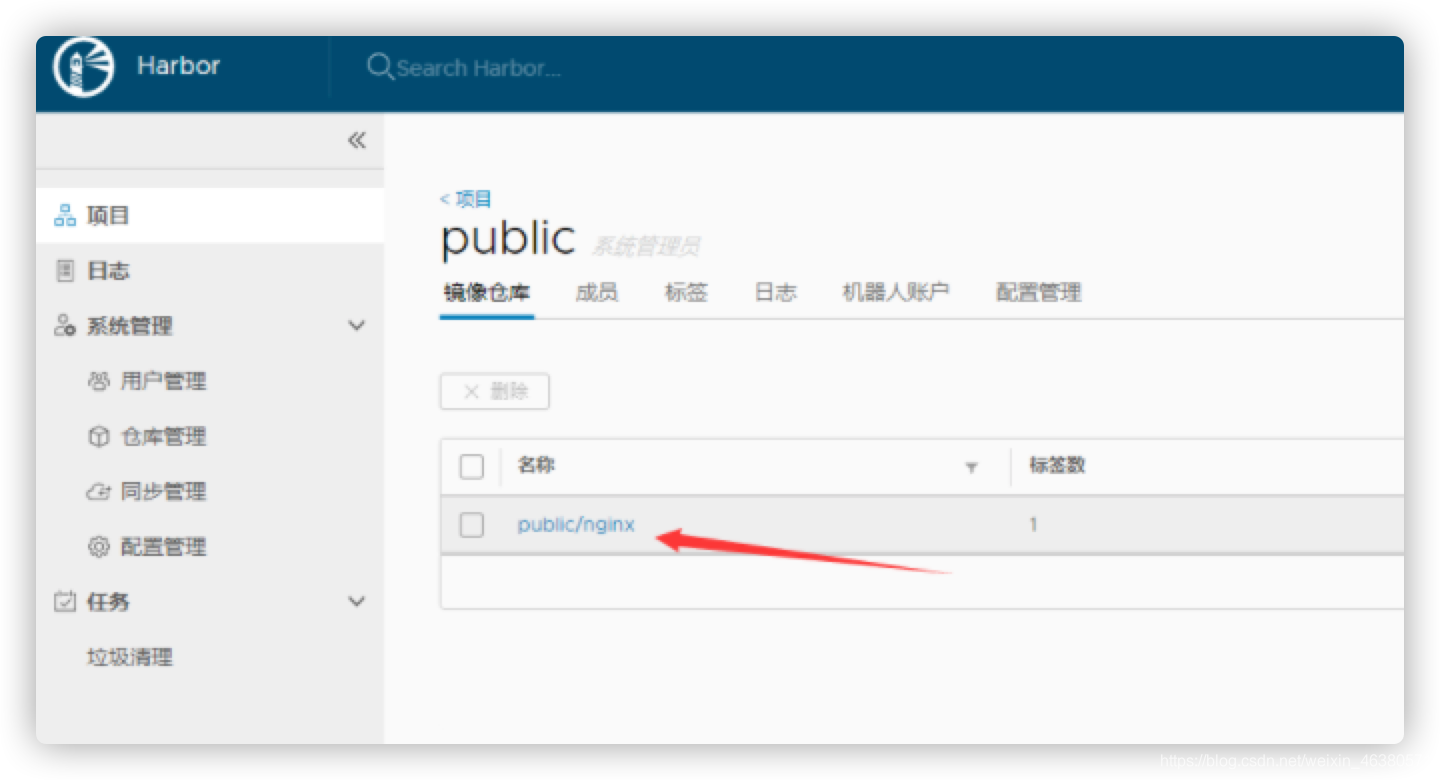Click the 名称 column header

tap(536, 465)
